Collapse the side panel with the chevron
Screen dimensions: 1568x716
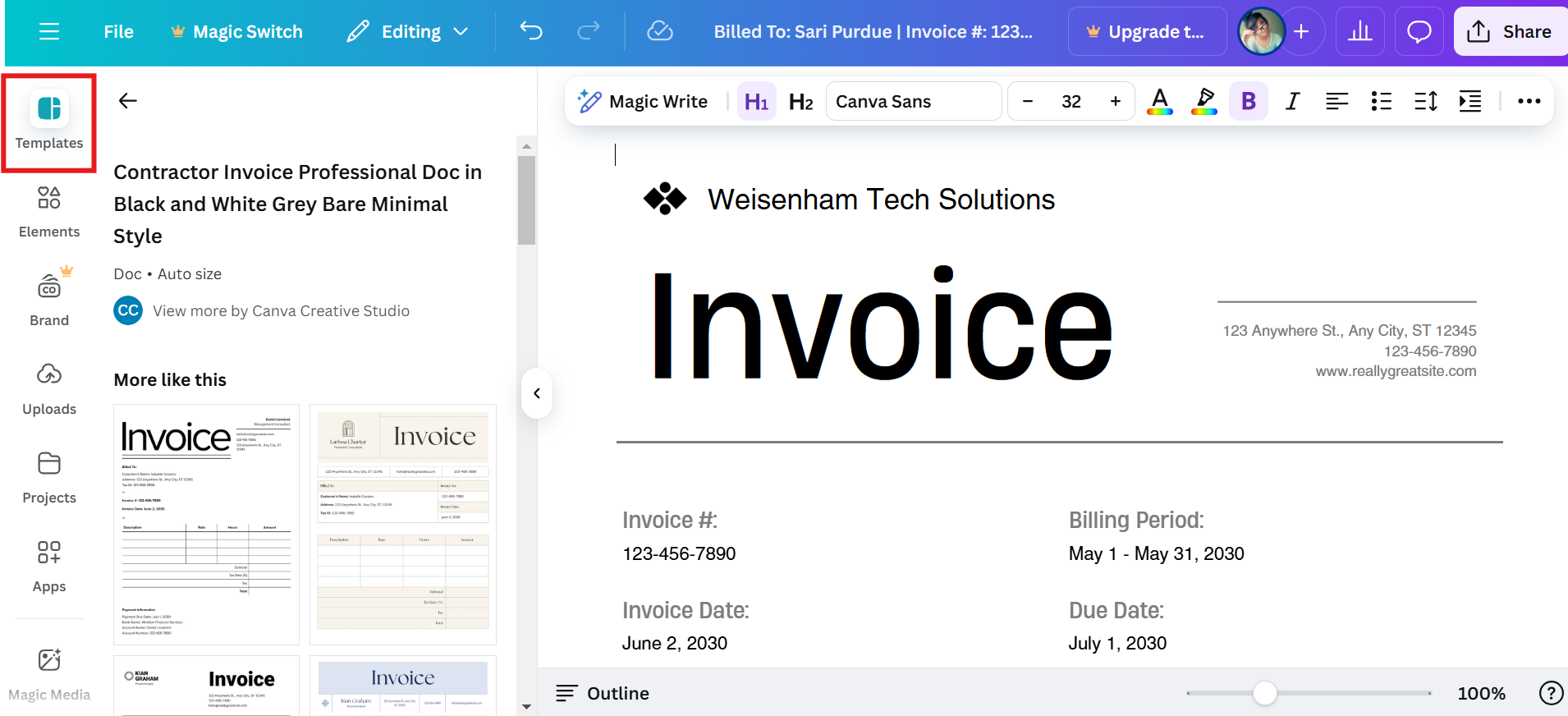tap(537, 393)
